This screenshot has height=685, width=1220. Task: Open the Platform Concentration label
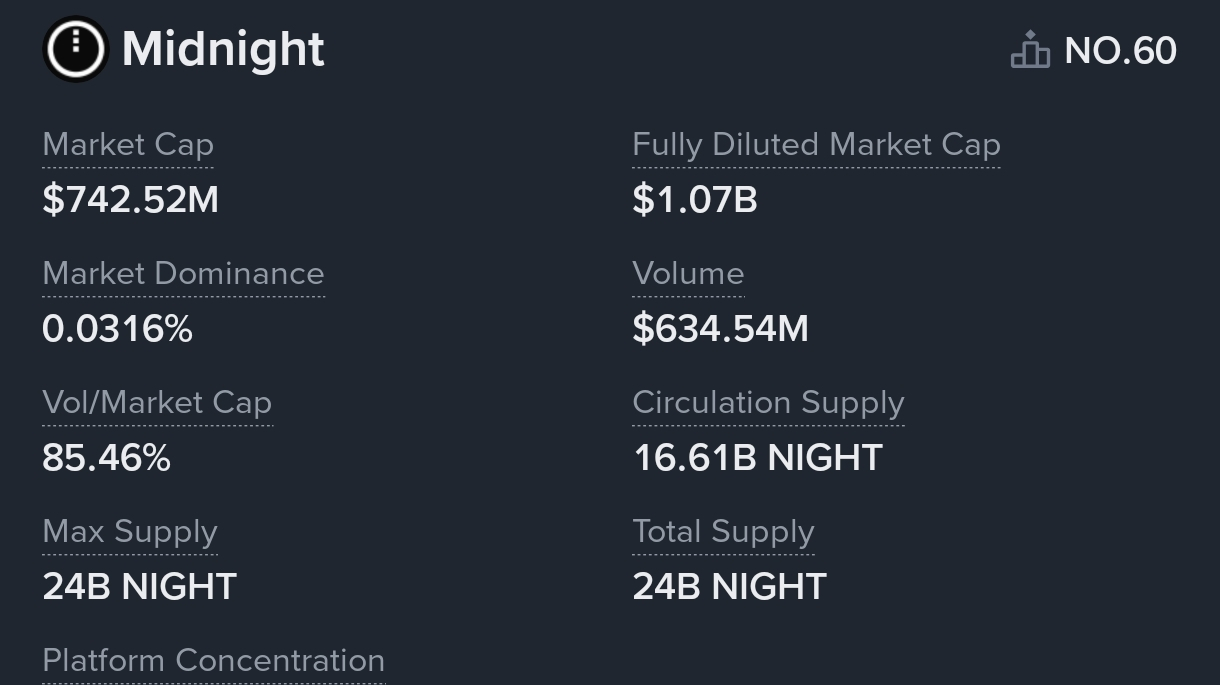213,661
